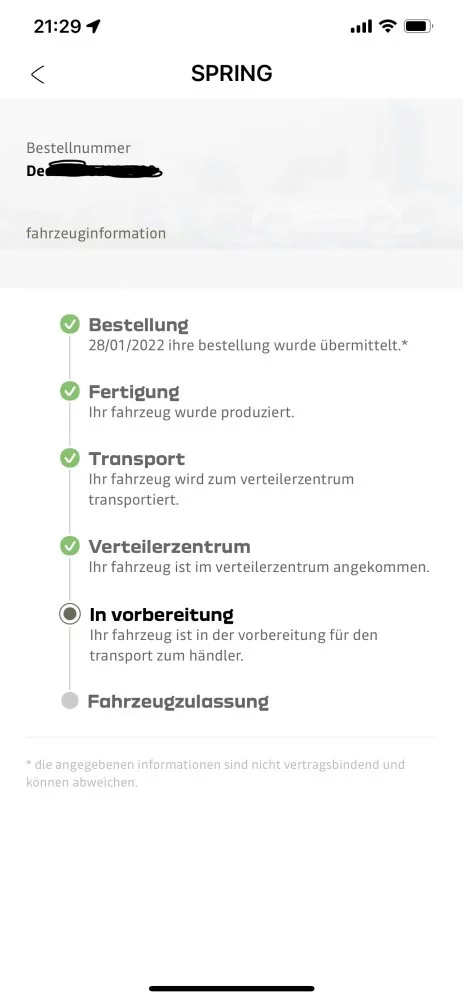
Task: Tap the location arrow next to time
Action: pyautogui.click(x=94, y=26)
